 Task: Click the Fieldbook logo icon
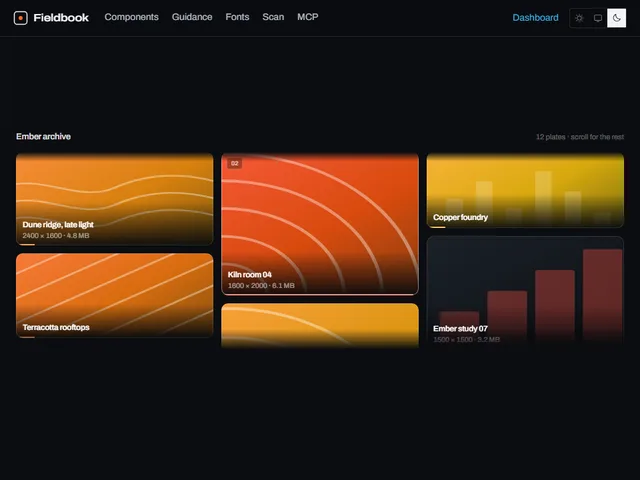tap(20, 18)
